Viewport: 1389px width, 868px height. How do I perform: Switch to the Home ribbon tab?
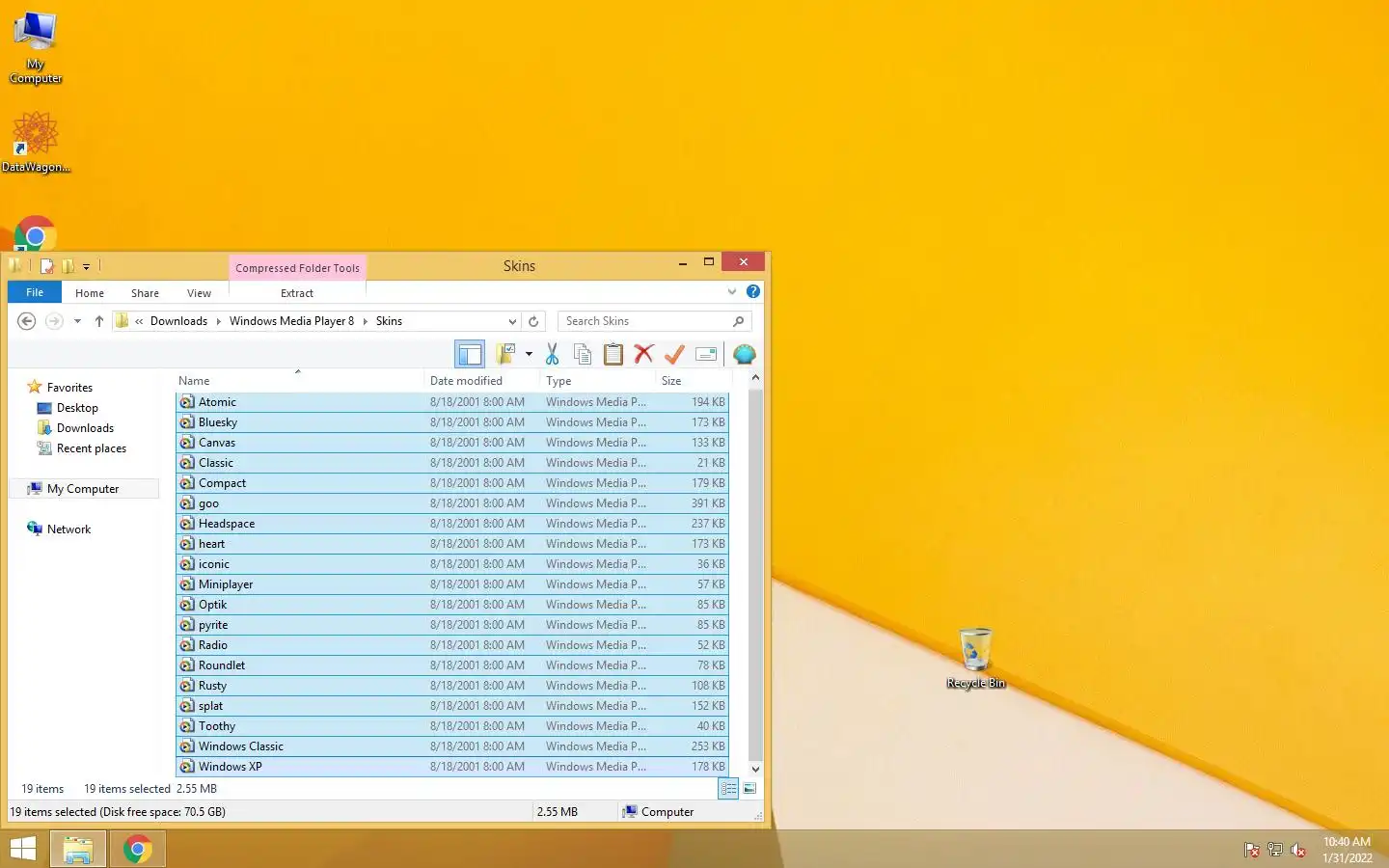(90, 293)
